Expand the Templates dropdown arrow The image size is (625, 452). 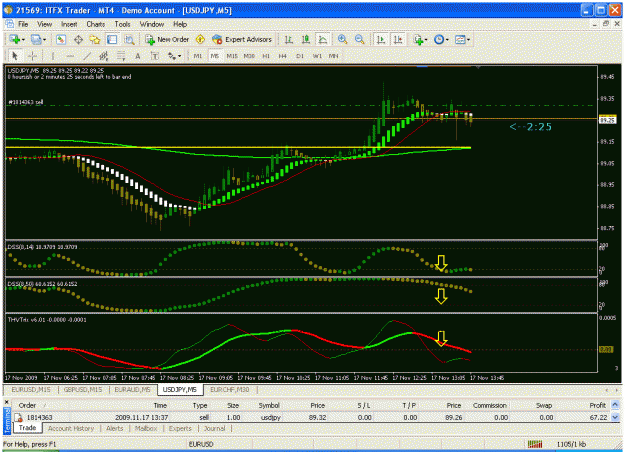(468, 40)
